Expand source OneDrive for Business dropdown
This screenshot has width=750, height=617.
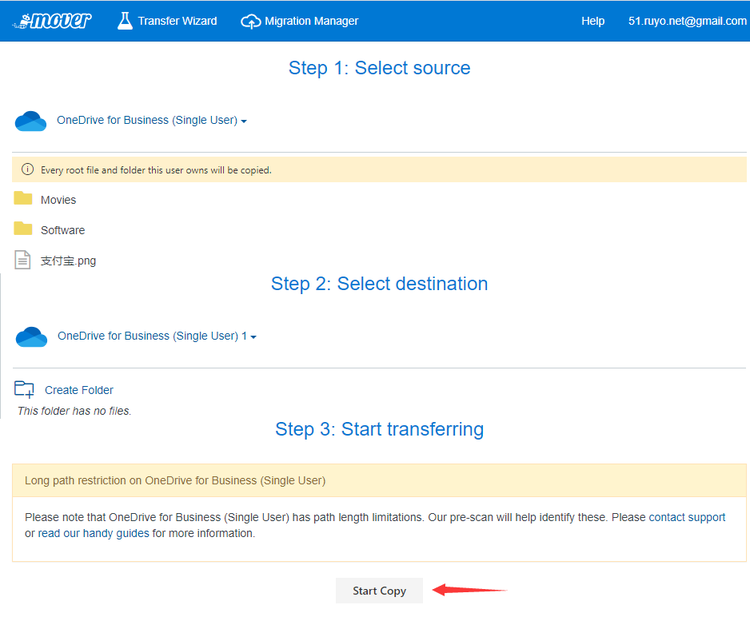point(152,120)
